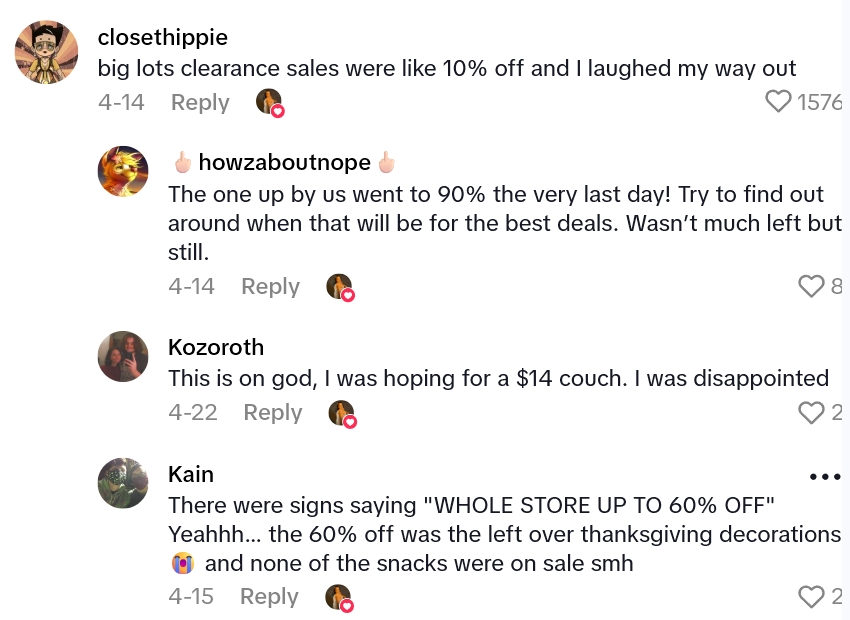This screenshot has height=620, width=850.
Task: Click creator-liked badge on Kain's reply
Action: 340,598
